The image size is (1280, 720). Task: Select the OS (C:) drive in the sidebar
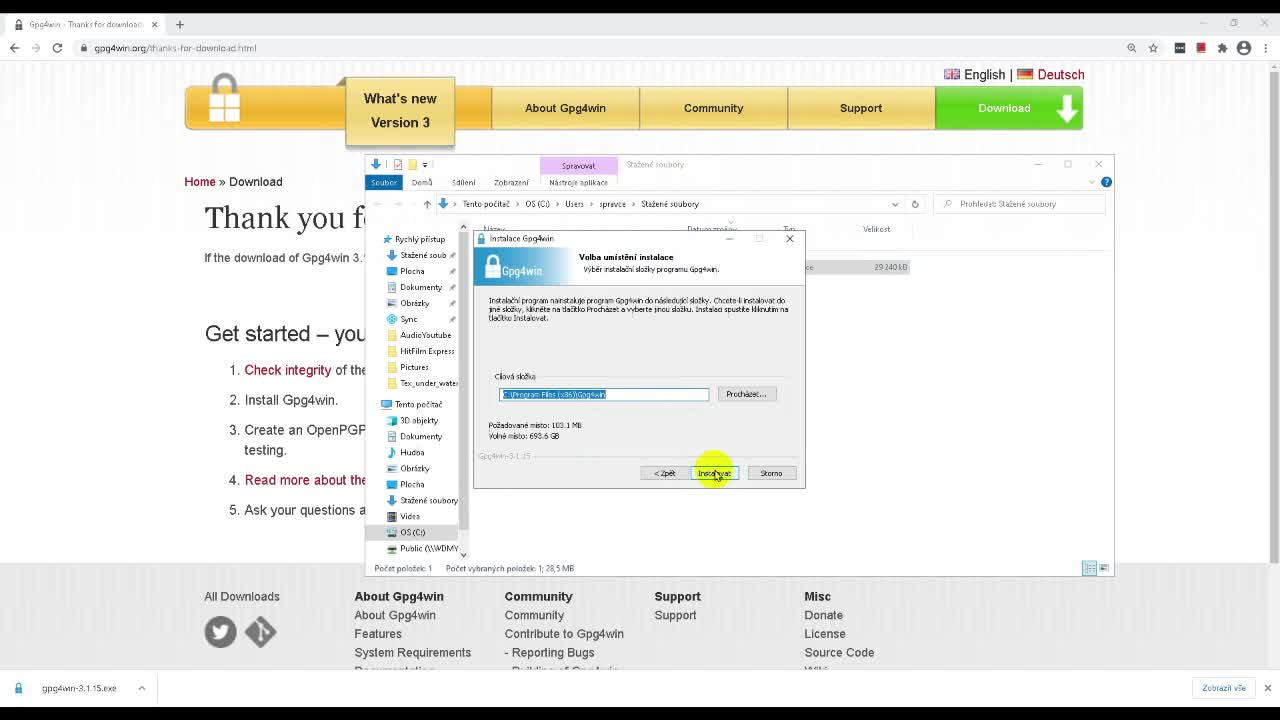click(412, 532)
